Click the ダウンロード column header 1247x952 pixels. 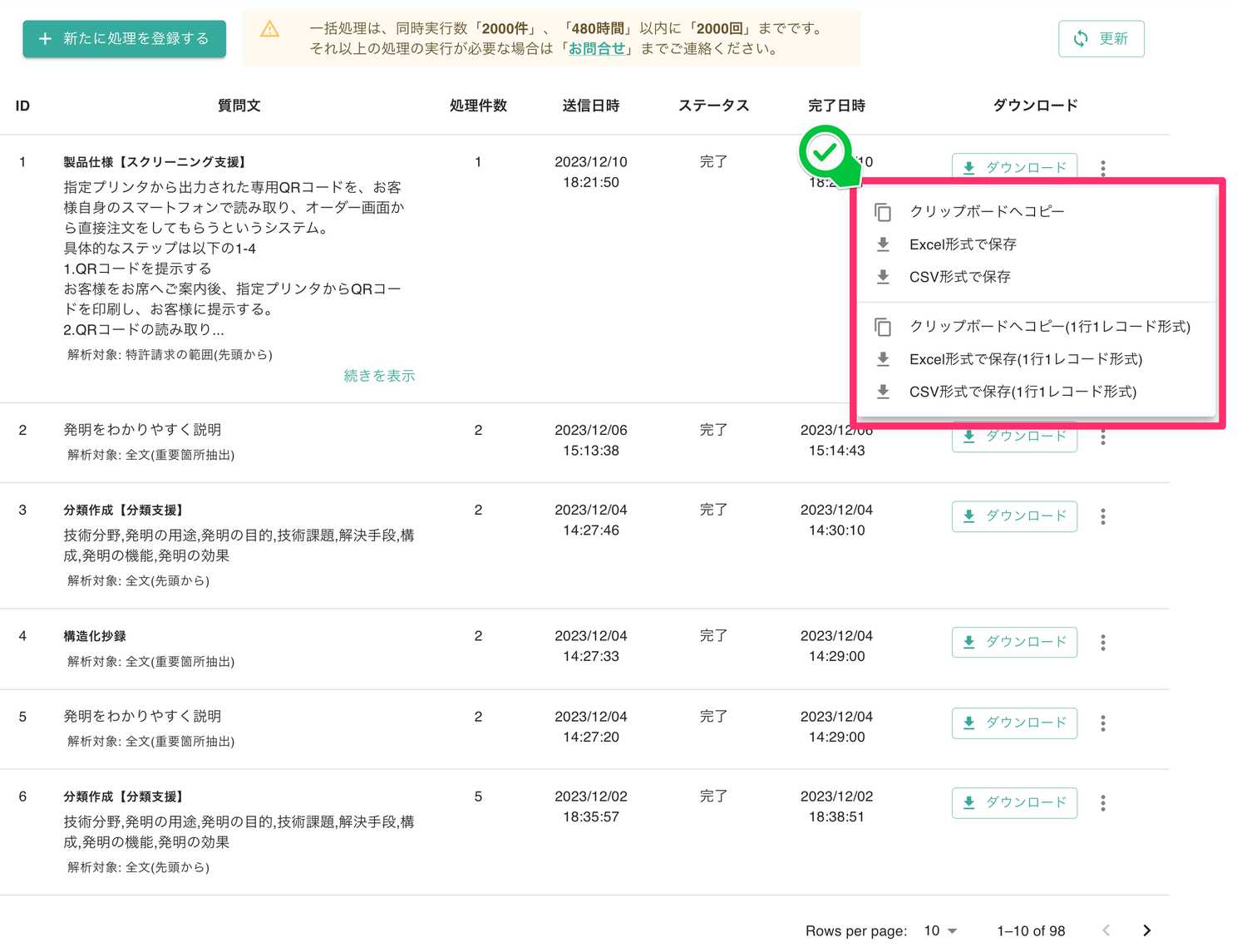[x=1036, y=106]
